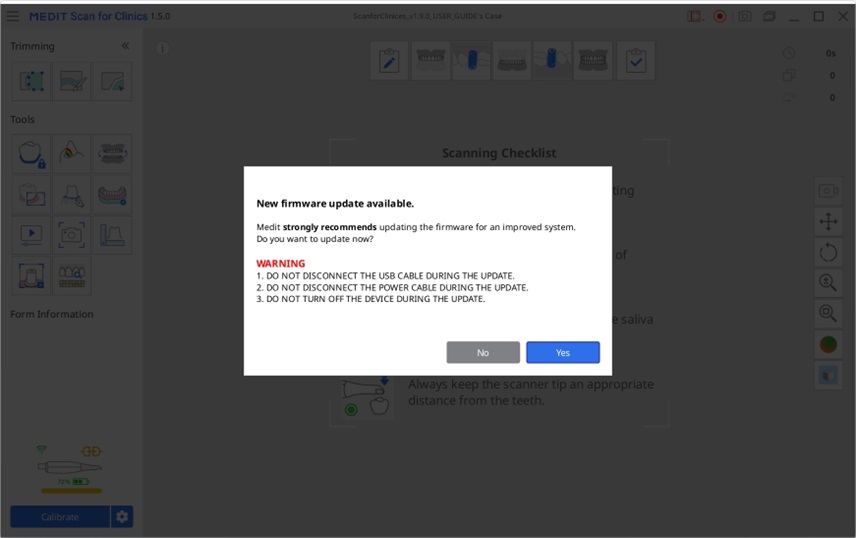Screen dimensions: 856x538
Task: Click the screen capture camera frame tool
Action: point(72,235)
